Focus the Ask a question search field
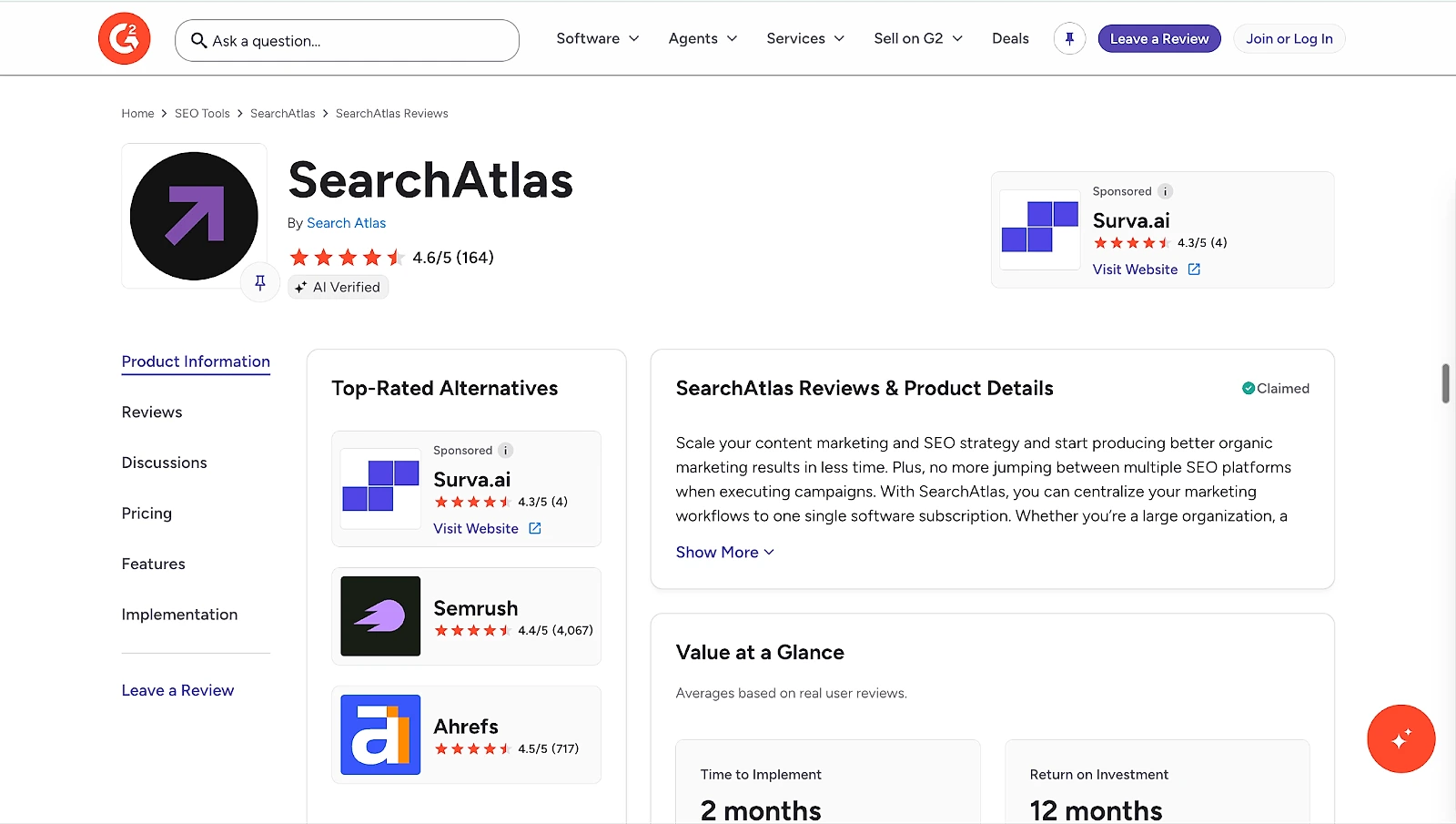Viewport: 1456px width, 824px height. click(347, 40)
